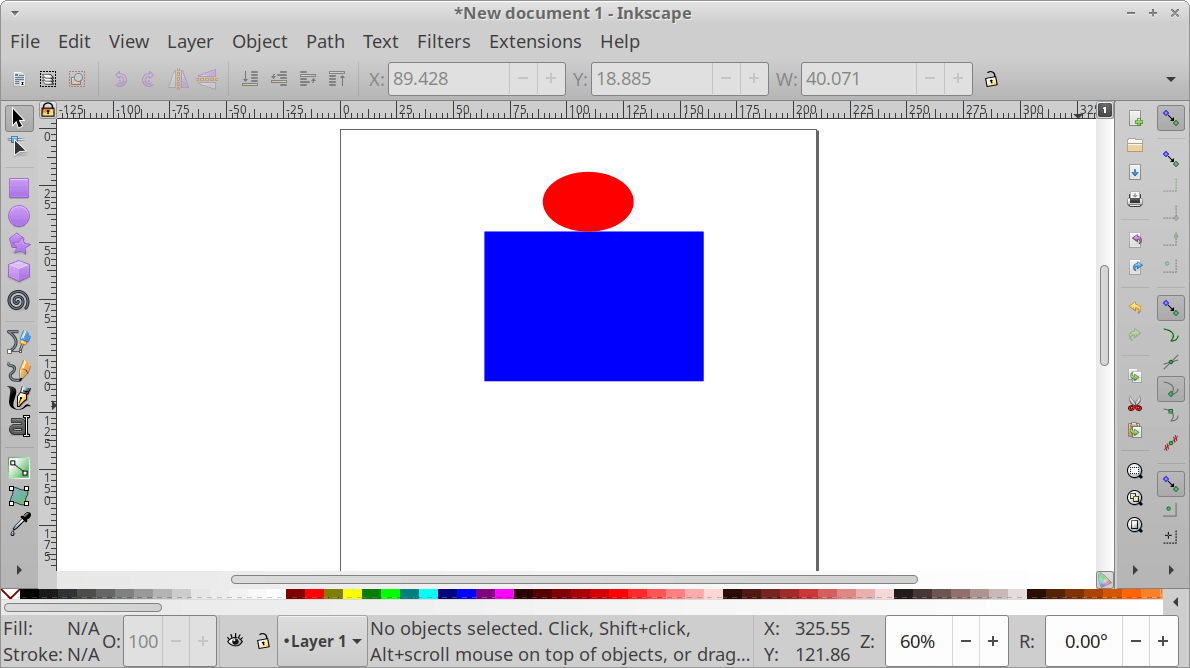Image resolution: width=1190 pixels, height=668 pixels.
Task: Pick the green swatch from the palette
Action: coord(388,592)
